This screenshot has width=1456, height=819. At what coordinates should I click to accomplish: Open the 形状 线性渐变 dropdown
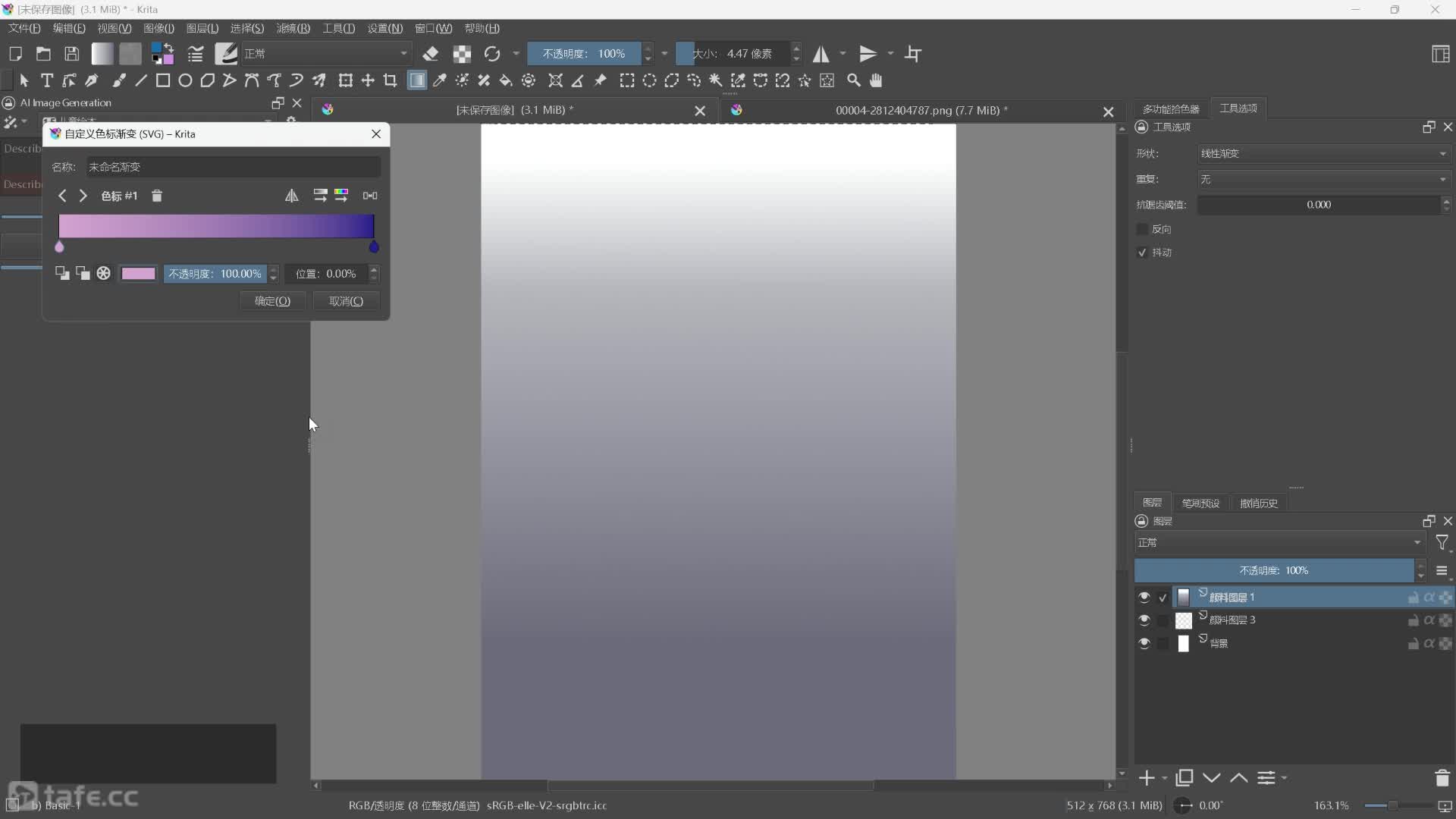[x=1323, y=153]
